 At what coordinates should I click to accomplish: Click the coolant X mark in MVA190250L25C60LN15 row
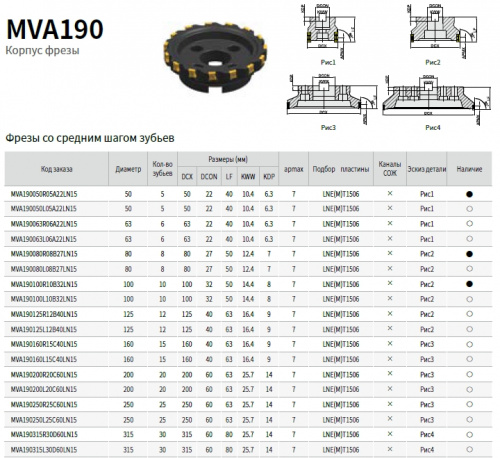390,419
